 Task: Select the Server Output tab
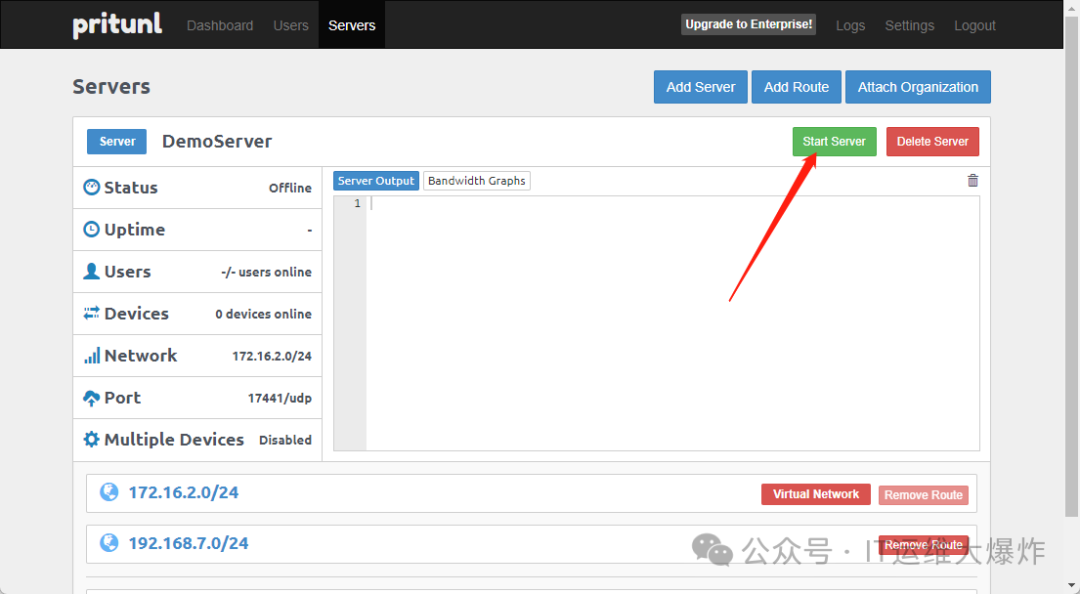[375, 181]
